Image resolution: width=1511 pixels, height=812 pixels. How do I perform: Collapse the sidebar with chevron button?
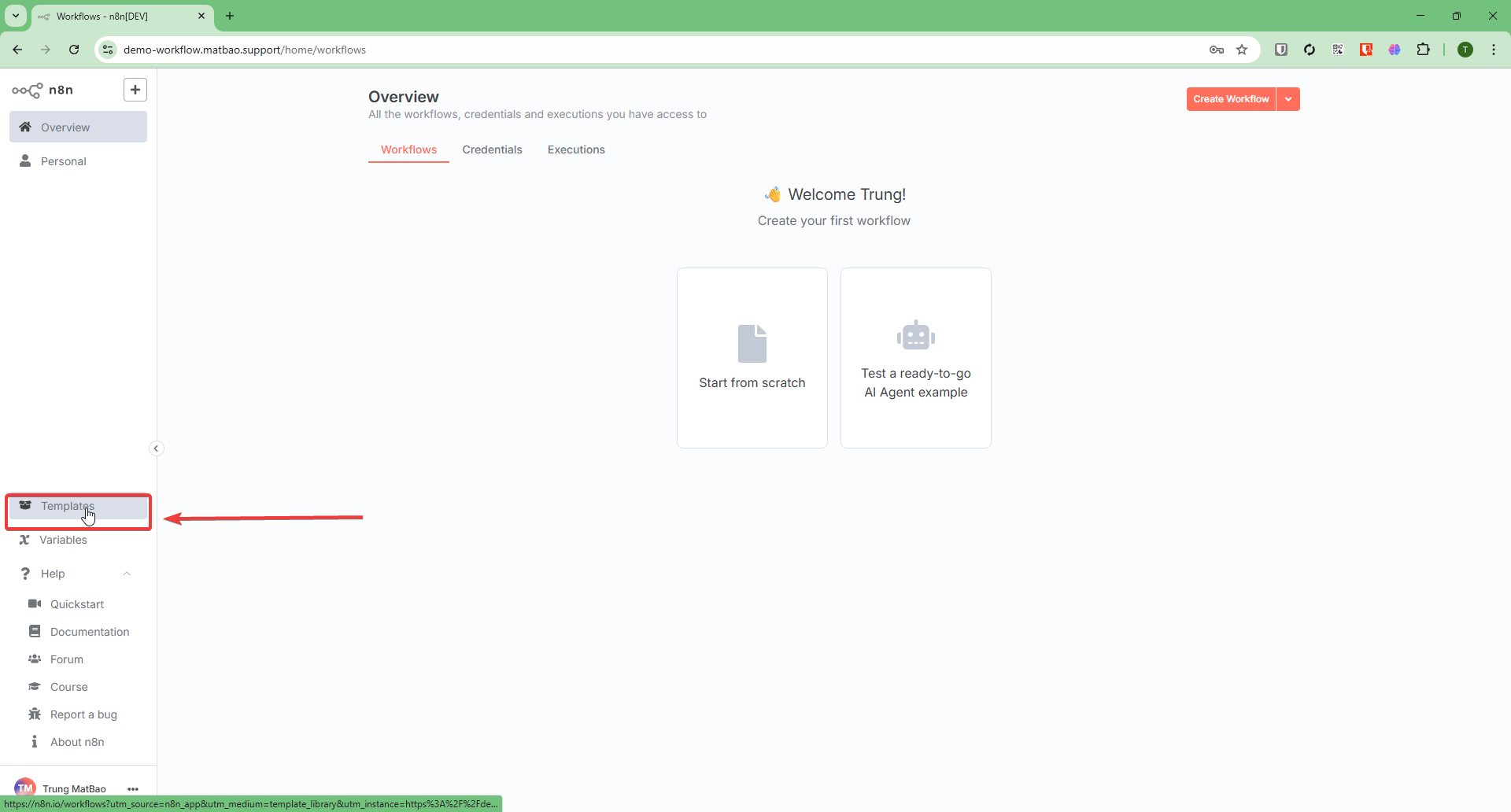coord(156,448)
